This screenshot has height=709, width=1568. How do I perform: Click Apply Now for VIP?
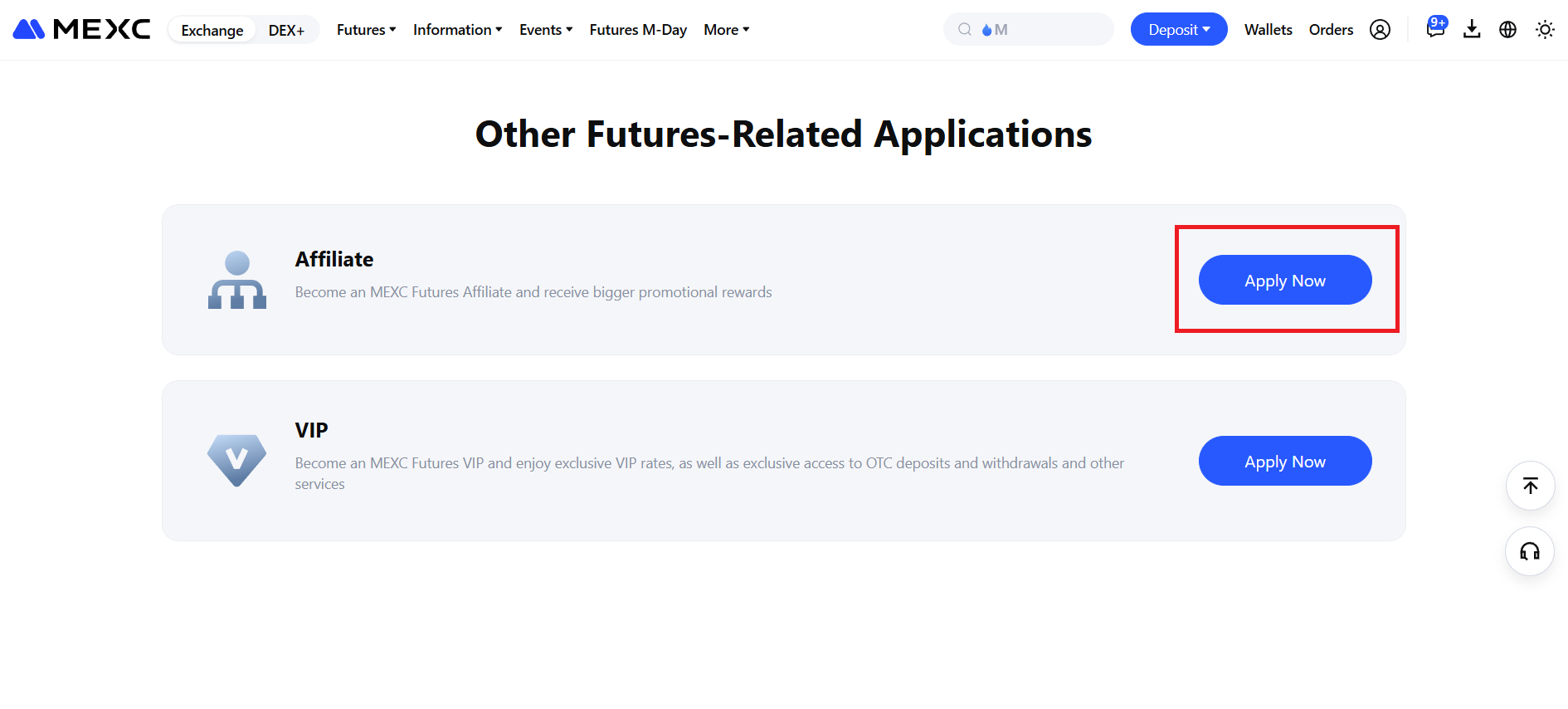click(1284, 462)
